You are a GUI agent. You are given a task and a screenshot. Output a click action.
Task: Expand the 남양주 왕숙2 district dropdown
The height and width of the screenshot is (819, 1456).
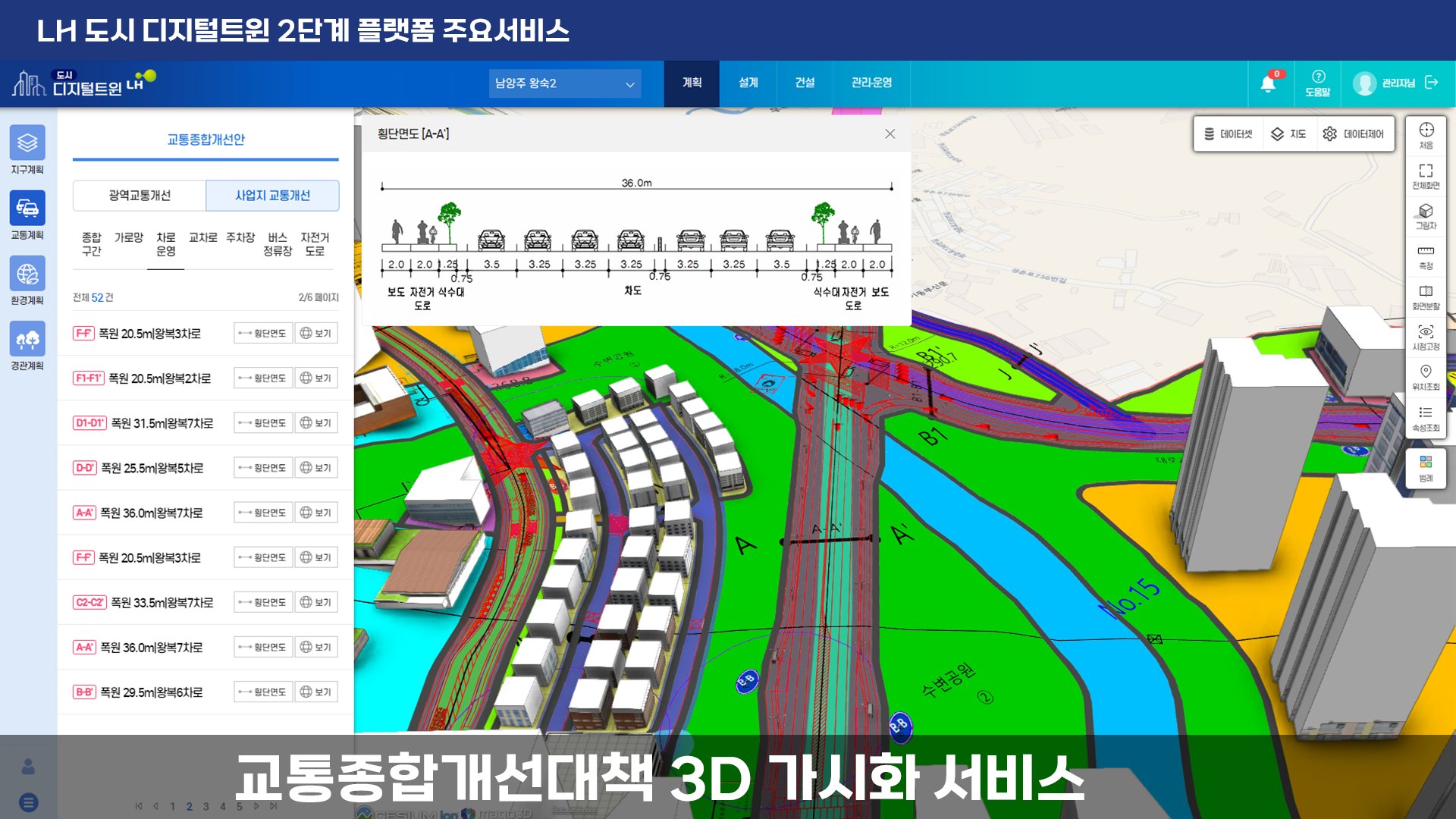point(564,83)
